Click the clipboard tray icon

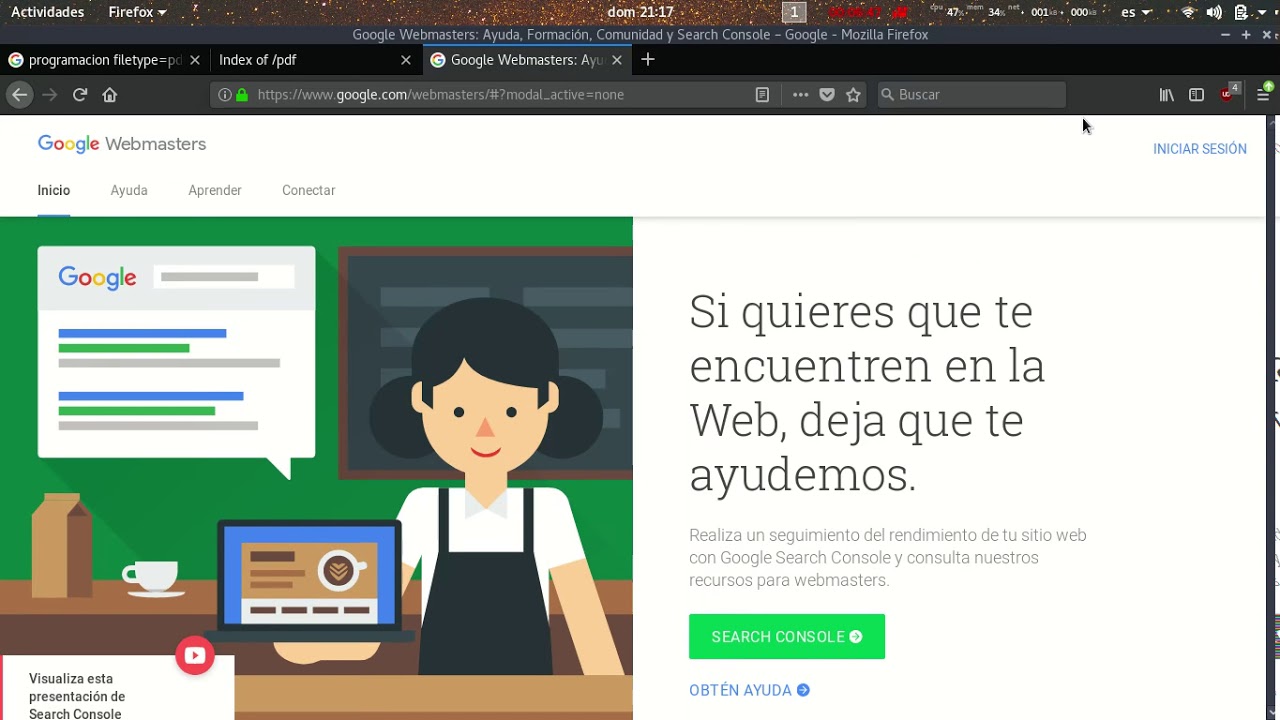point(1241,12)
